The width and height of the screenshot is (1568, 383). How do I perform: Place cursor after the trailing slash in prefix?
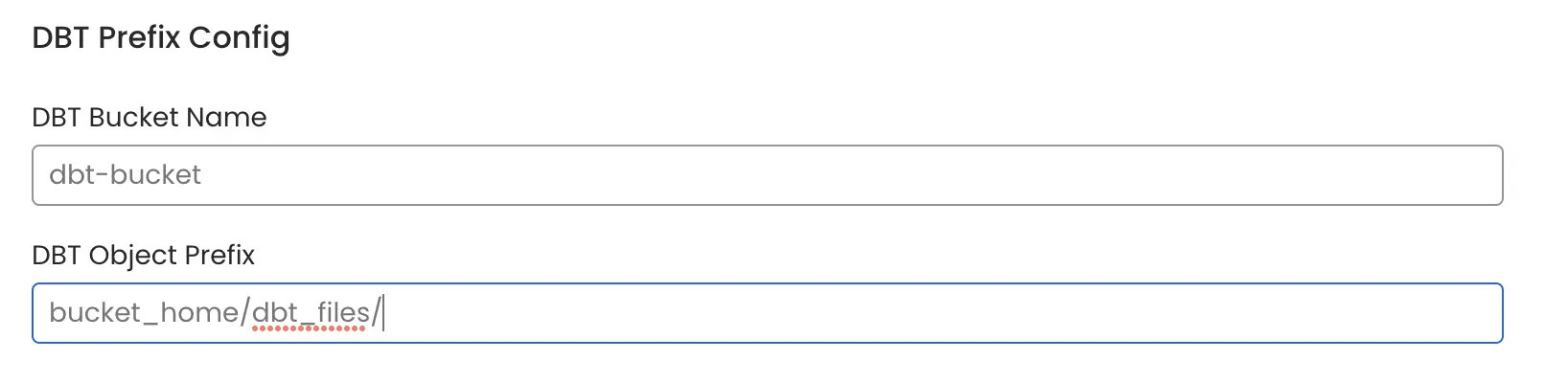click(383, 313)
